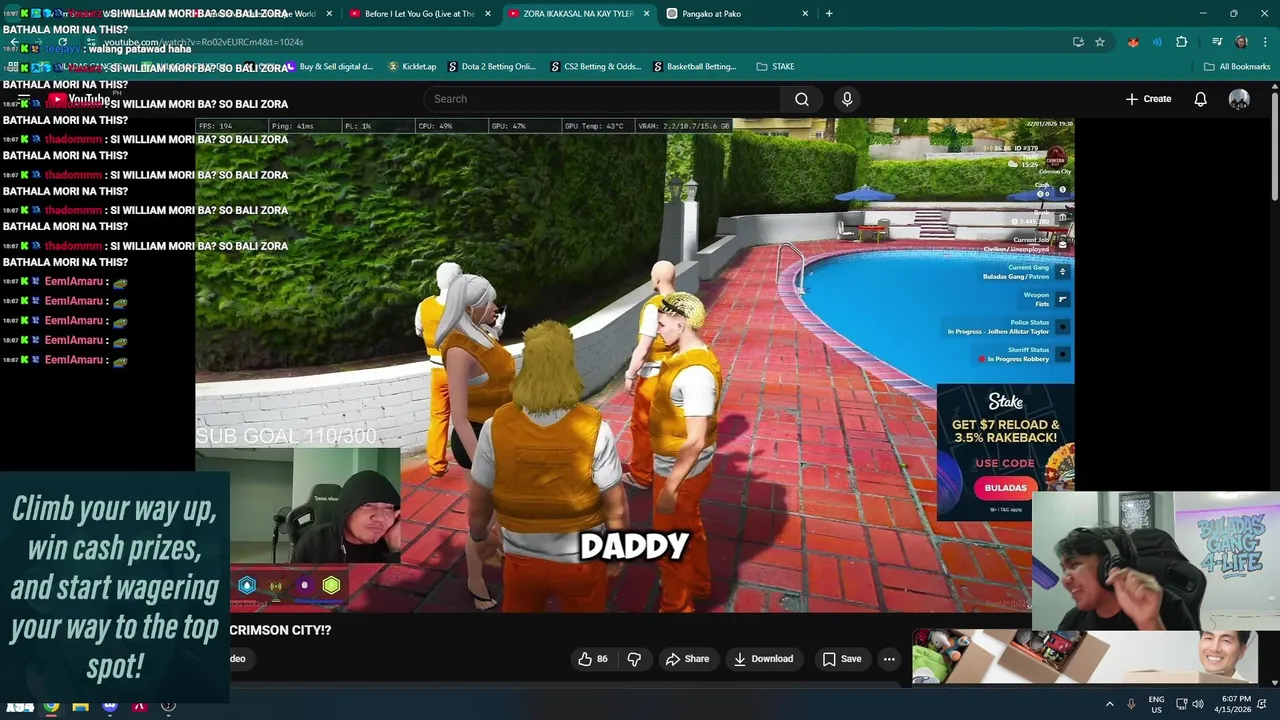Screen dimensions: 1280x720
Task: Click the blue hexagon icon in the game HUD
Action: 247,586
